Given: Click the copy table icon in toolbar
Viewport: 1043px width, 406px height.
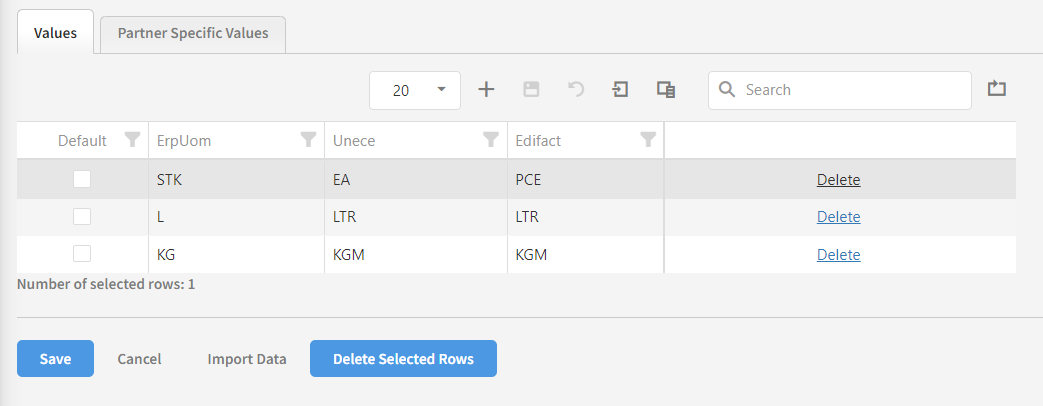Looking at the screenshot, I should [x=666, y=89].
